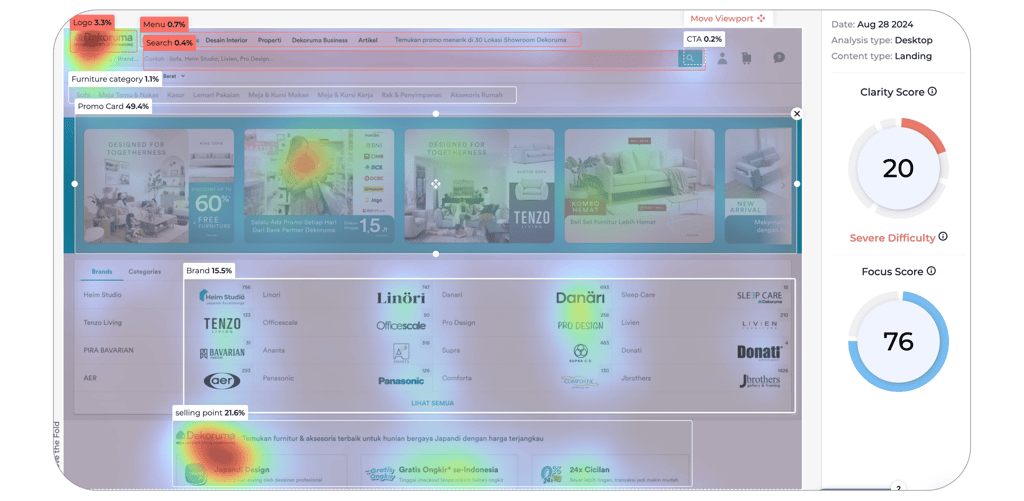Click the Jbrothers brand logo
Viewport: 1024px width, 501px height.
760,381
